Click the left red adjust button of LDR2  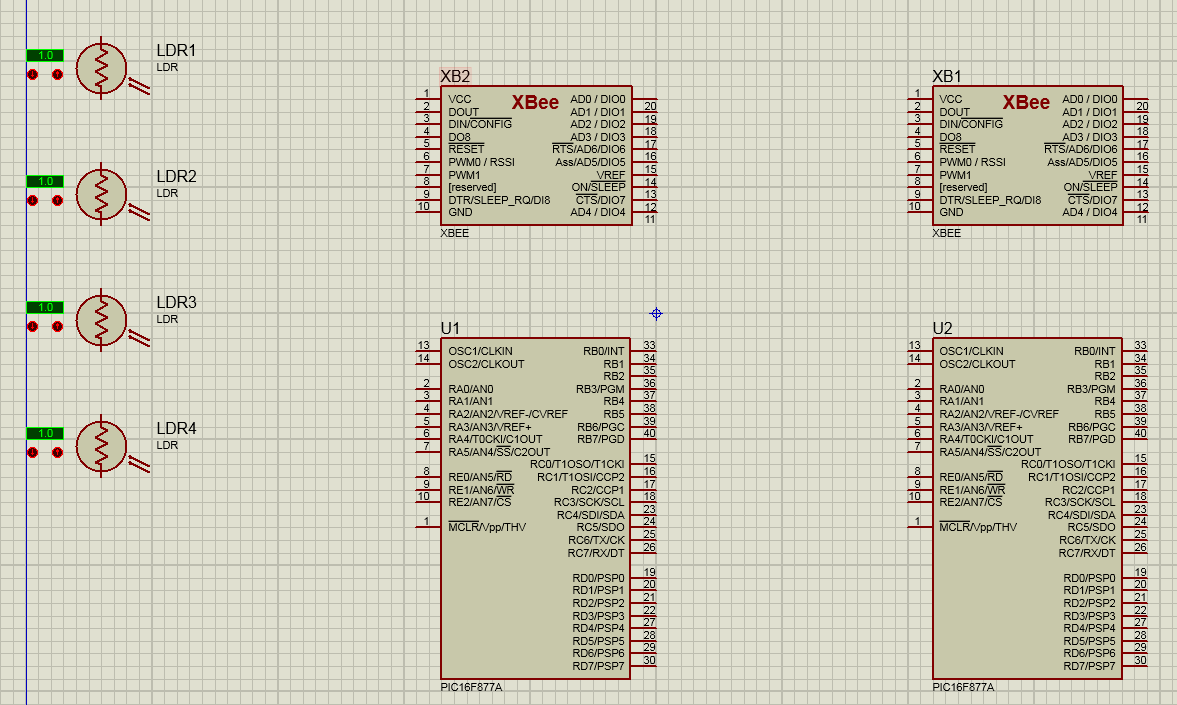pos(32,200)
